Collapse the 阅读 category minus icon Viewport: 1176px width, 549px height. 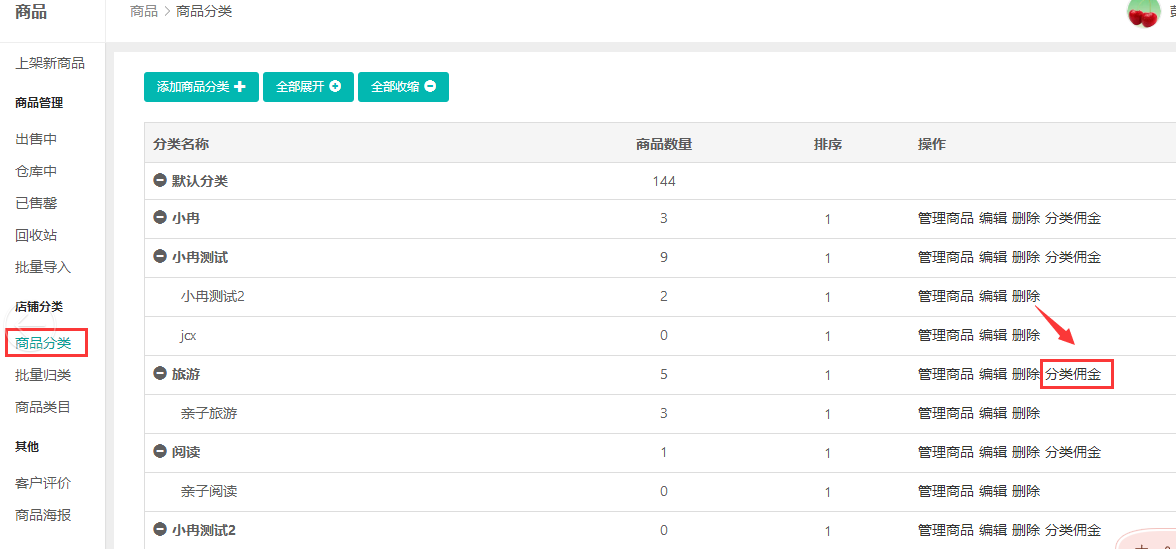point(159,452)
